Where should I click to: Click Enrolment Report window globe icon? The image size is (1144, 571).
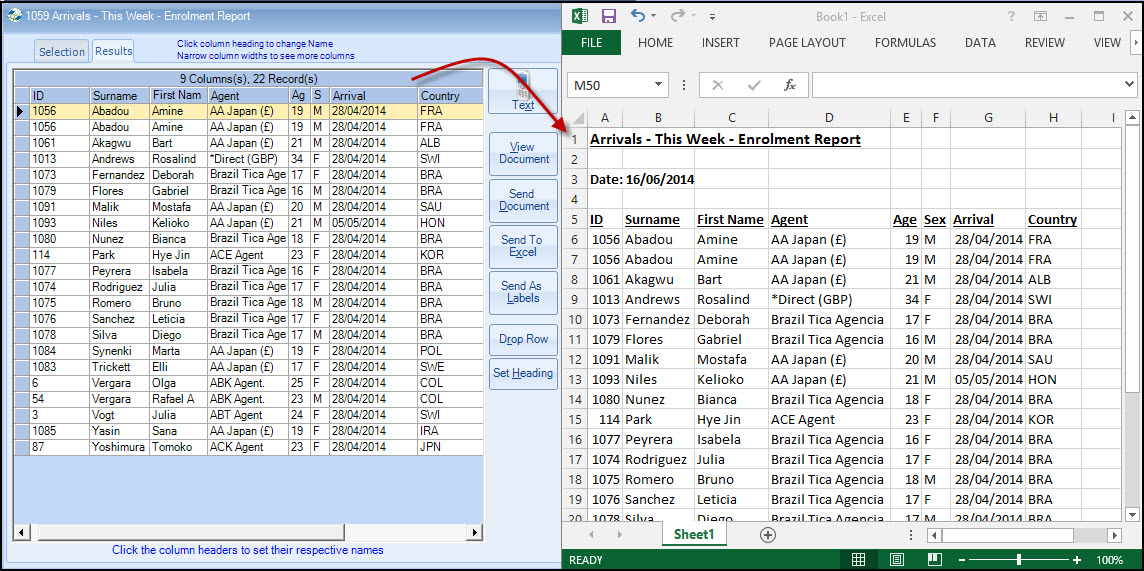(x=13, y=15)
